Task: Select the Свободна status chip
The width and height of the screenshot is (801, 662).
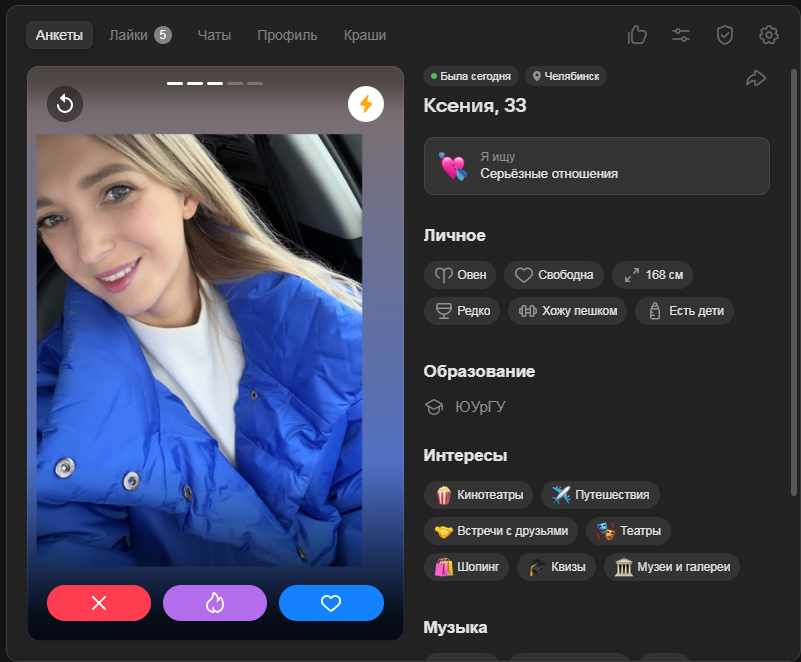Action: pos(554,275)
